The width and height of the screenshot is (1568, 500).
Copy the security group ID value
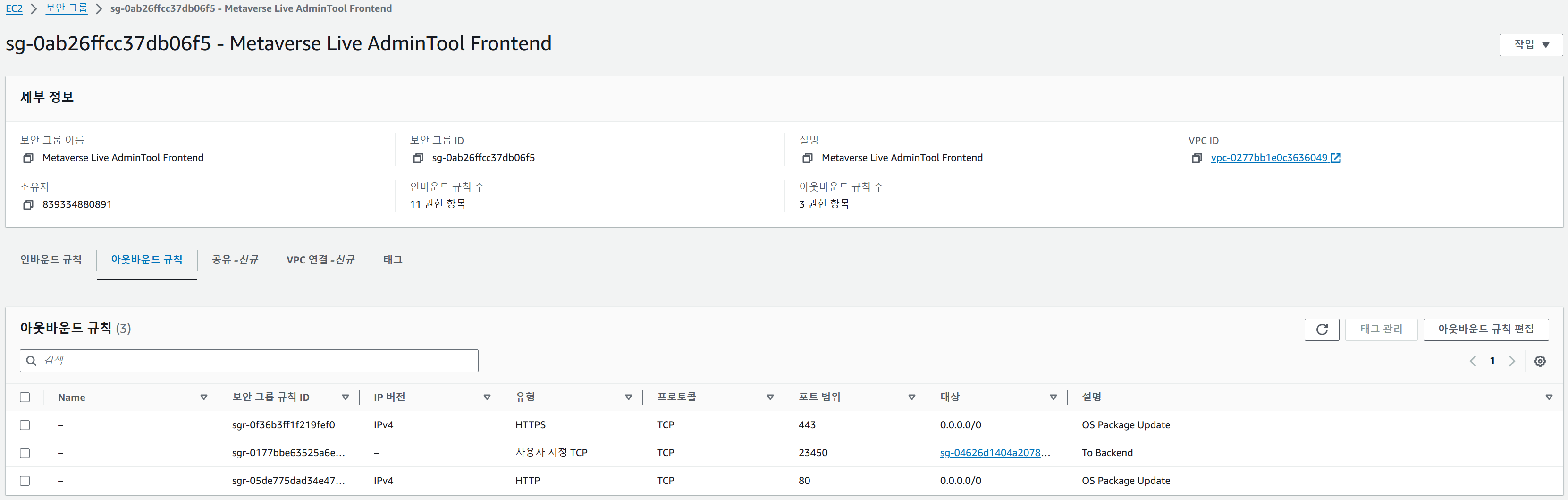pyautogui.click(x=418, y=158)
